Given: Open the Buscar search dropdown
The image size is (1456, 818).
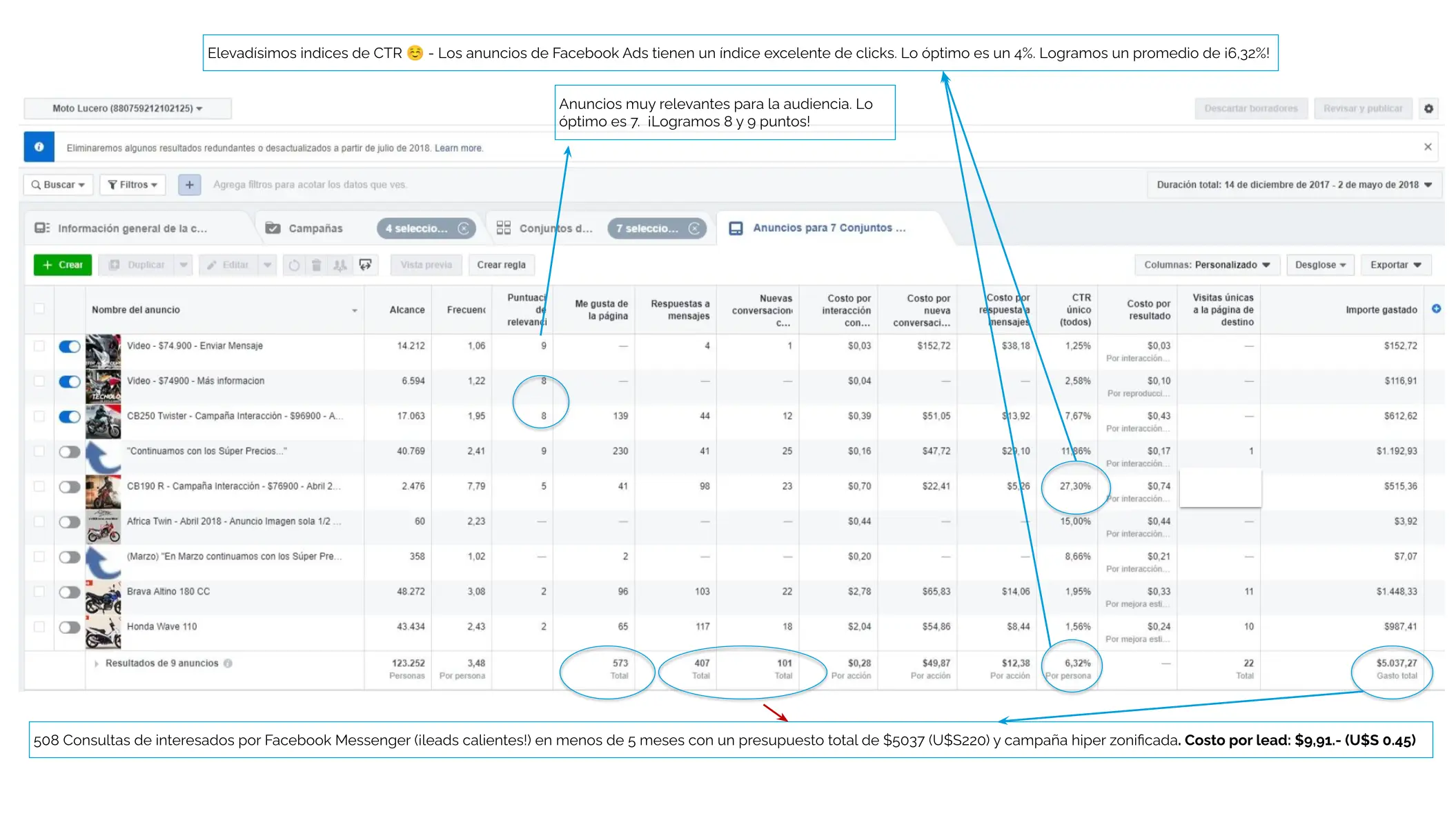Looking at the screenshot, I should [x=58, y=185].
